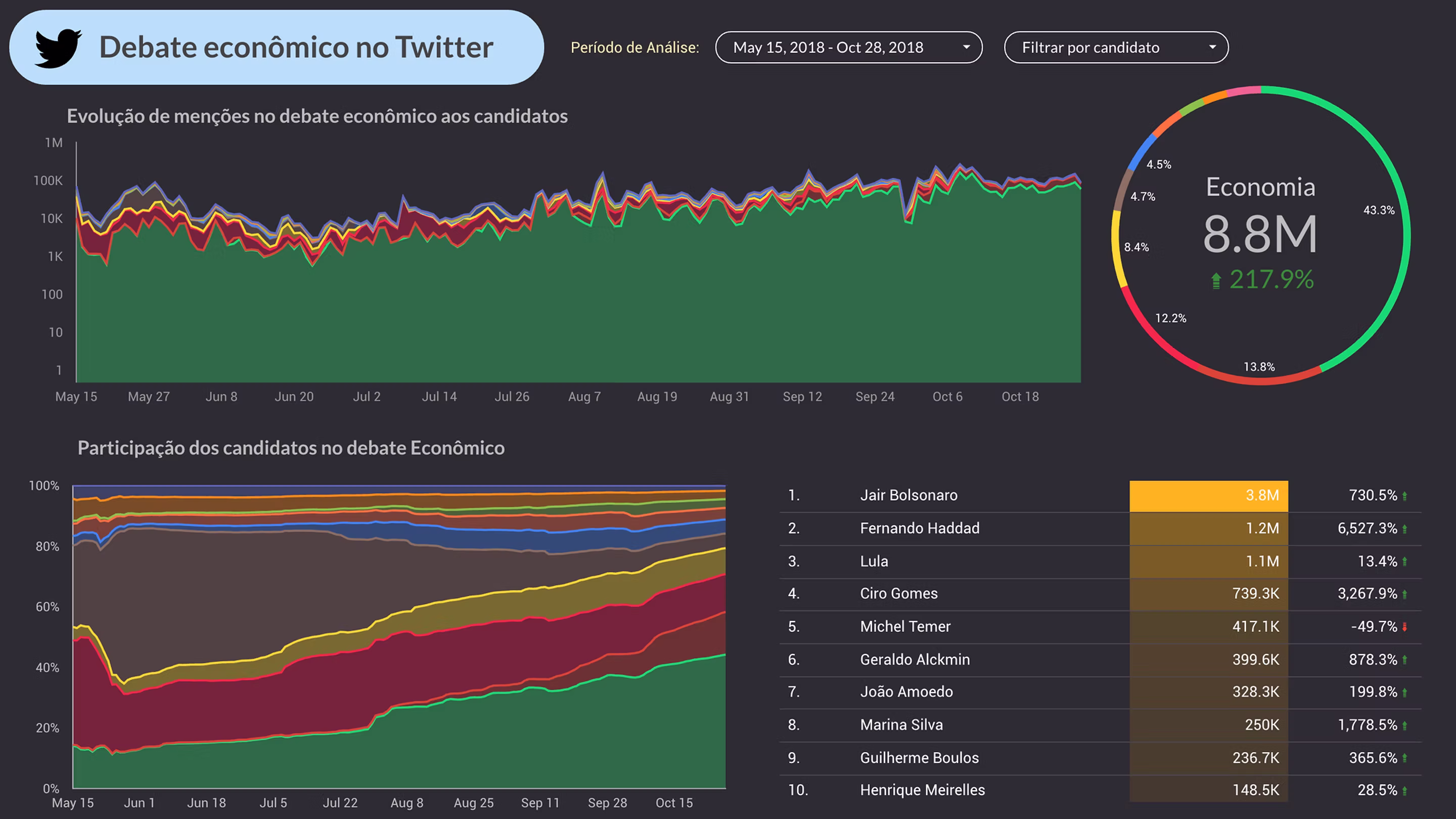Screen dimensions: 1456x819
Task: Click the 328.3K value cell
Action: coord(1208,692)
